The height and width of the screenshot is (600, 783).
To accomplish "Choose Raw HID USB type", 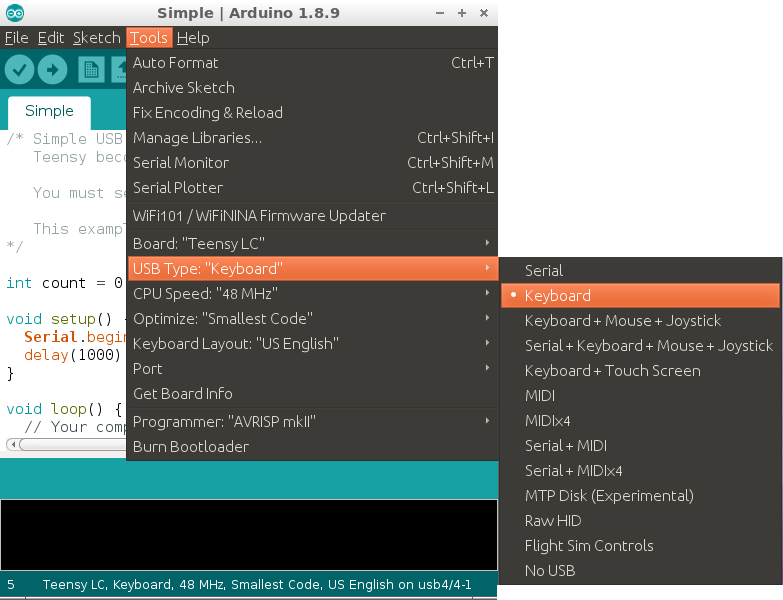I will (640, 521).
